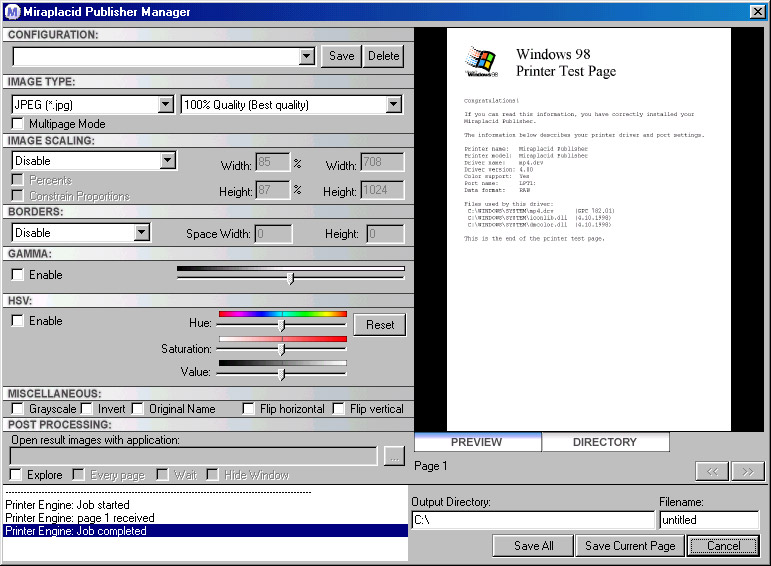Click the scaling Height percent field
The height and width of the screenshot is (566, 771).
coord(273,190)
